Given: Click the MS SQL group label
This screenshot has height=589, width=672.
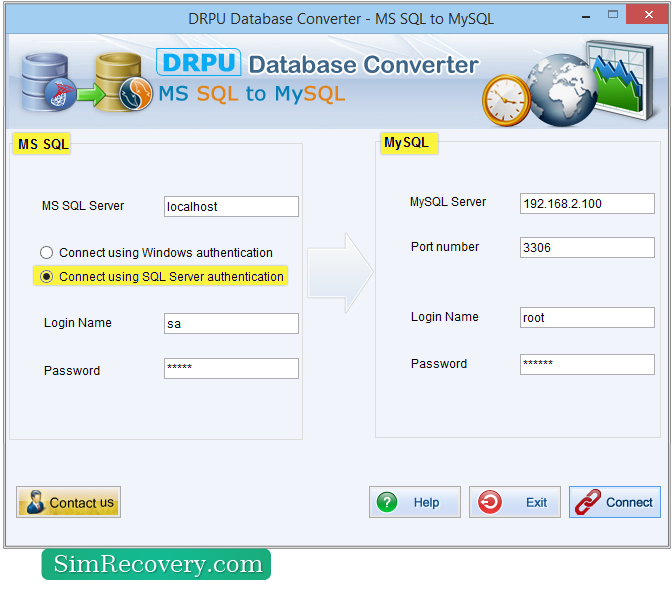Looking at the screenshot, I should click(42, 144).
